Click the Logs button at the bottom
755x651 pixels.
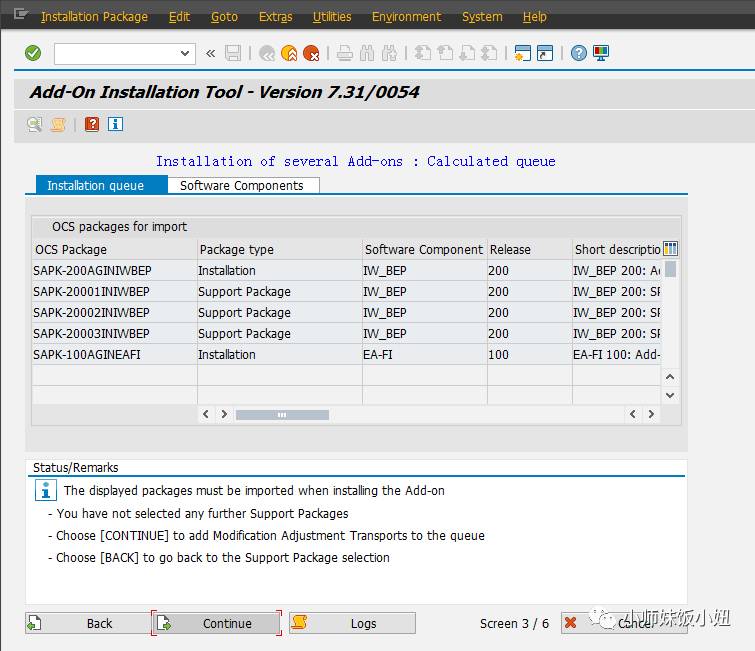click(352, 623)
